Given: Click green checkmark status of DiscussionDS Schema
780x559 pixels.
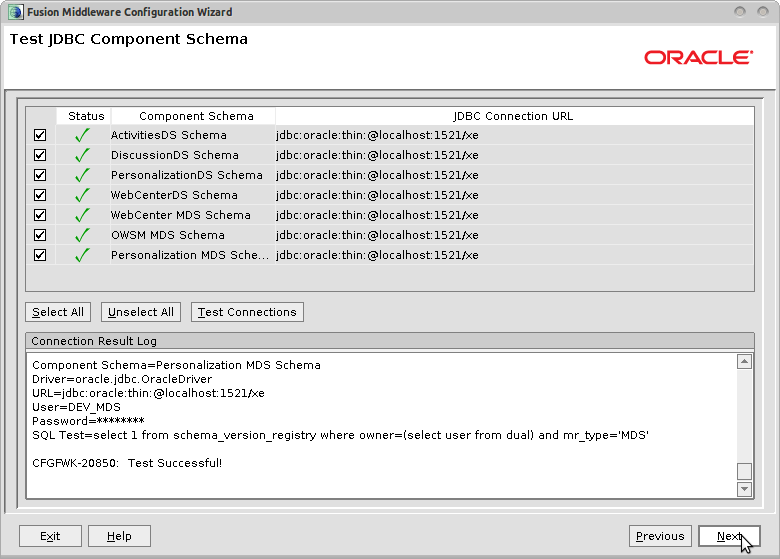Looking at the screenshot, I should point(83,155).
